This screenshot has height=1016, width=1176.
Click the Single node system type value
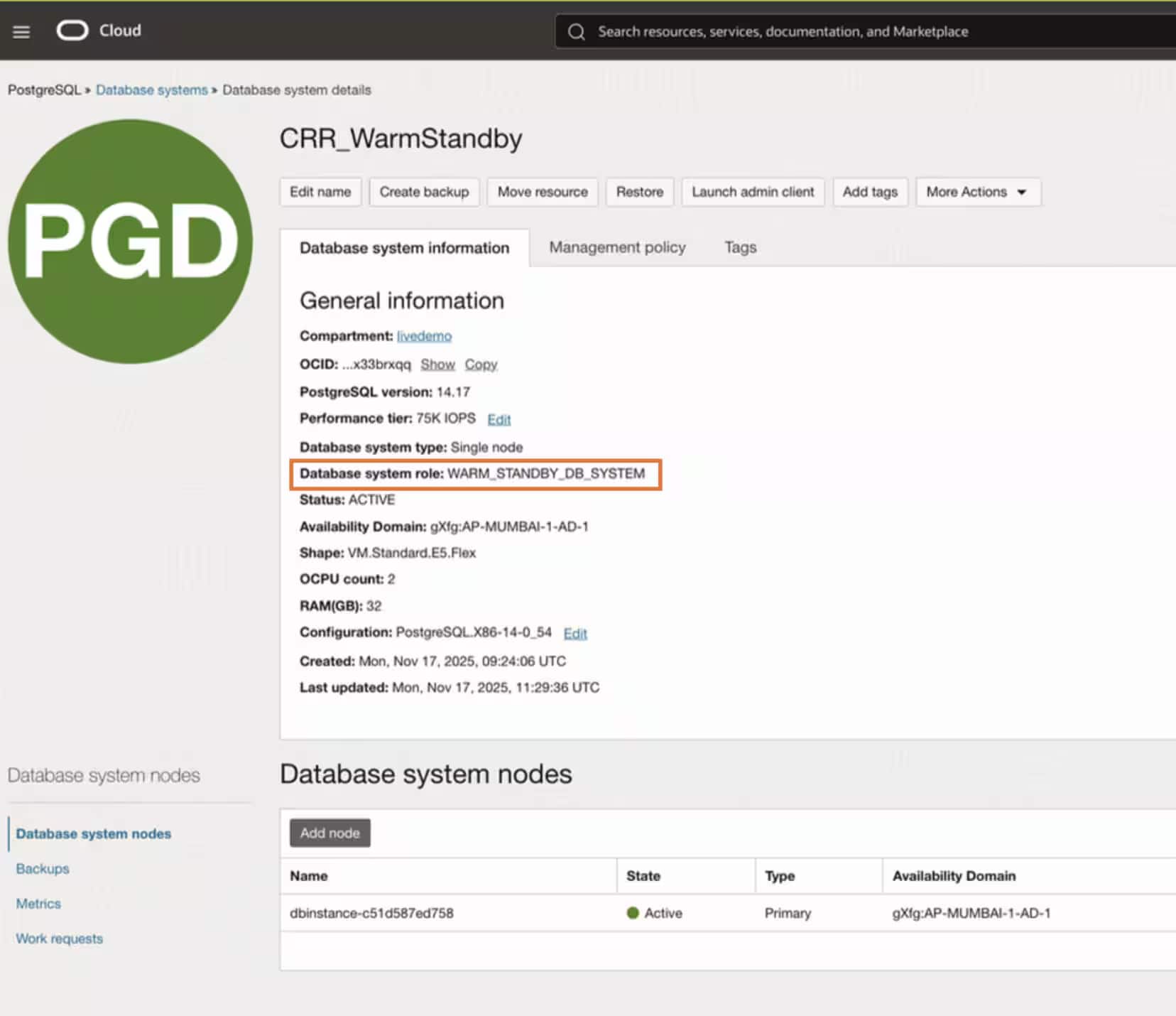[x=486, y=448]
